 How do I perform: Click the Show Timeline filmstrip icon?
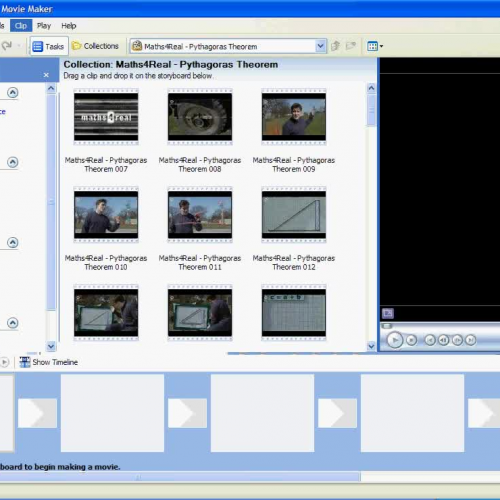tap(25, 362)
